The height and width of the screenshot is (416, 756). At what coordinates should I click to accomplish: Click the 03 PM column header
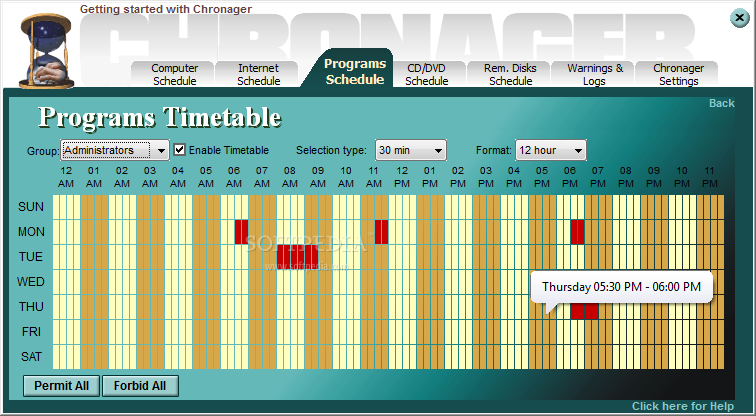coord(486,177)
